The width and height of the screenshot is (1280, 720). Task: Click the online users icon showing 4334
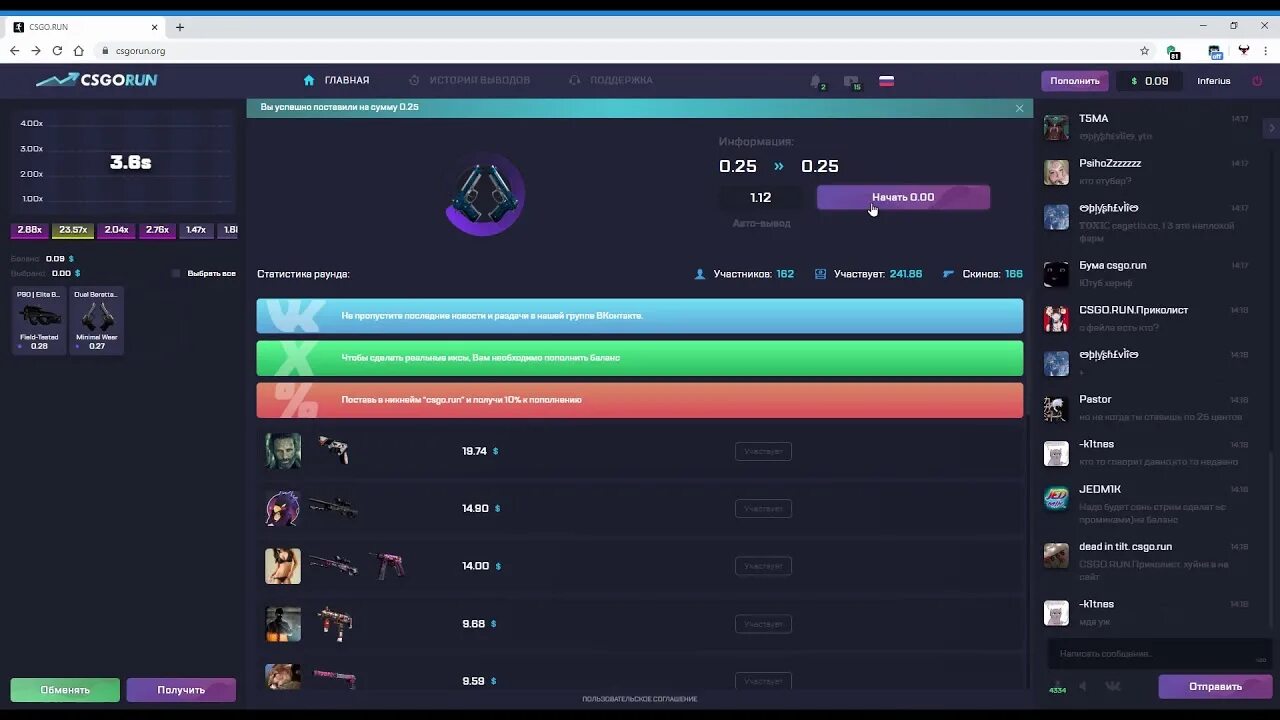pos(1057,686)
